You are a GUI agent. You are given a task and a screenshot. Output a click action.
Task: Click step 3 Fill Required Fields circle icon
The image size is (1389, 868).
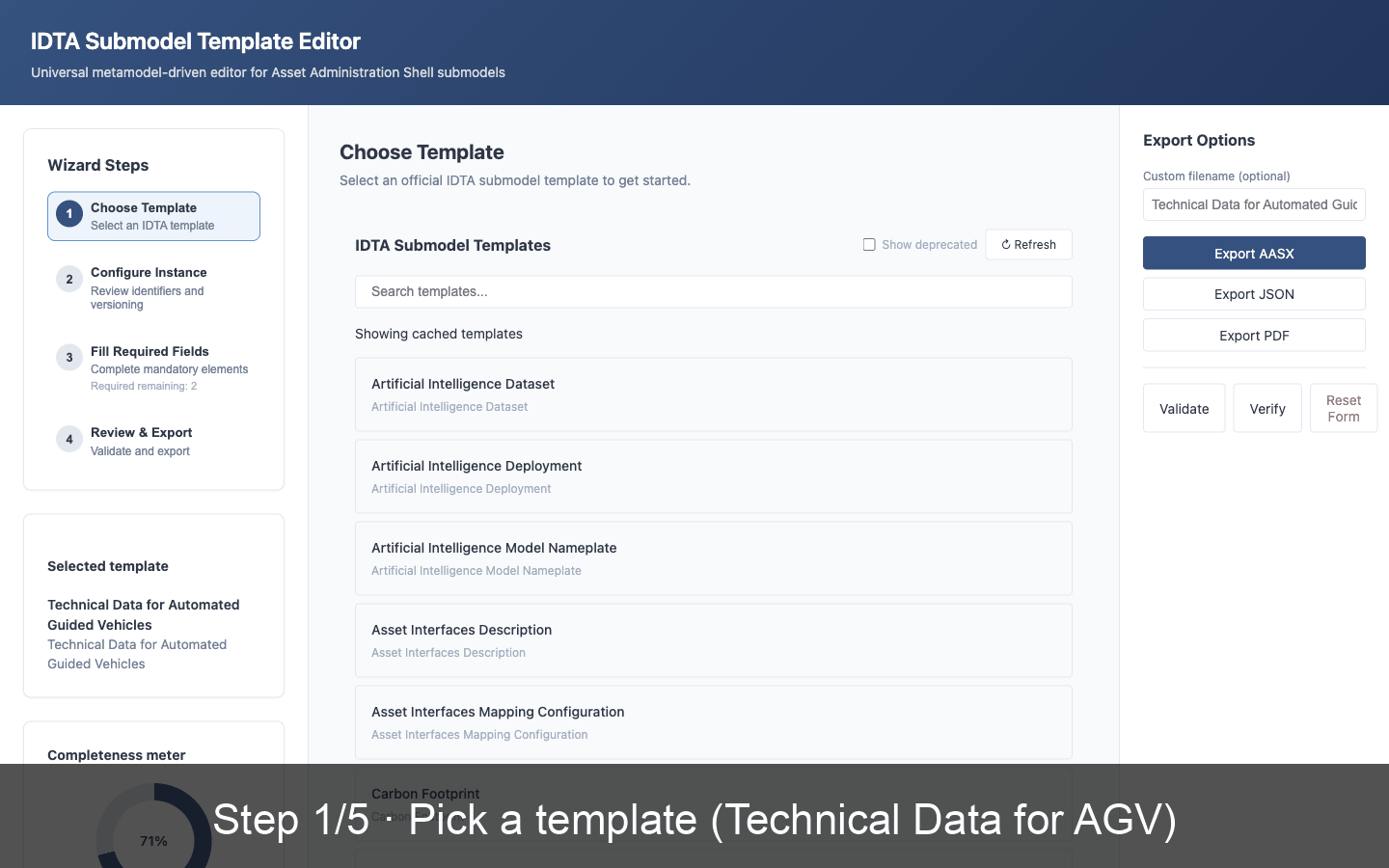pos(68,358)
